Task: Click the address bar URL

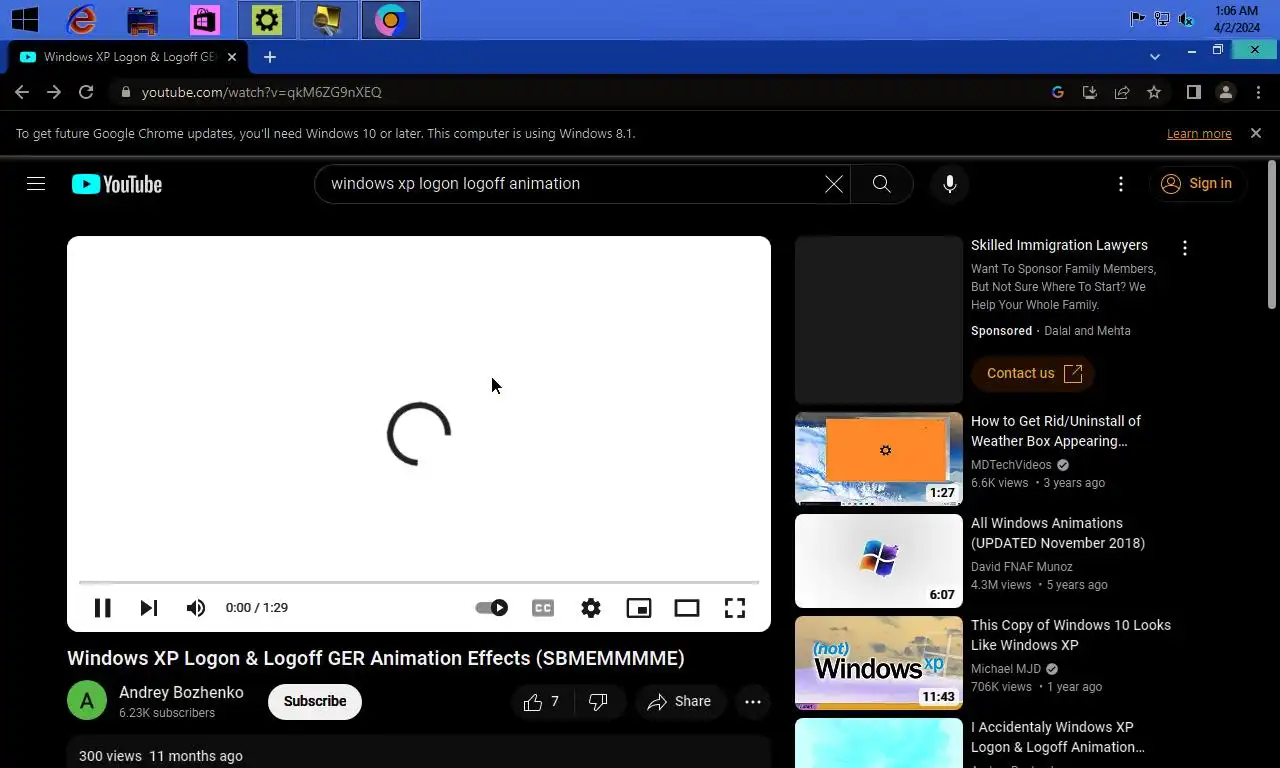Action: tap(262, 92)
